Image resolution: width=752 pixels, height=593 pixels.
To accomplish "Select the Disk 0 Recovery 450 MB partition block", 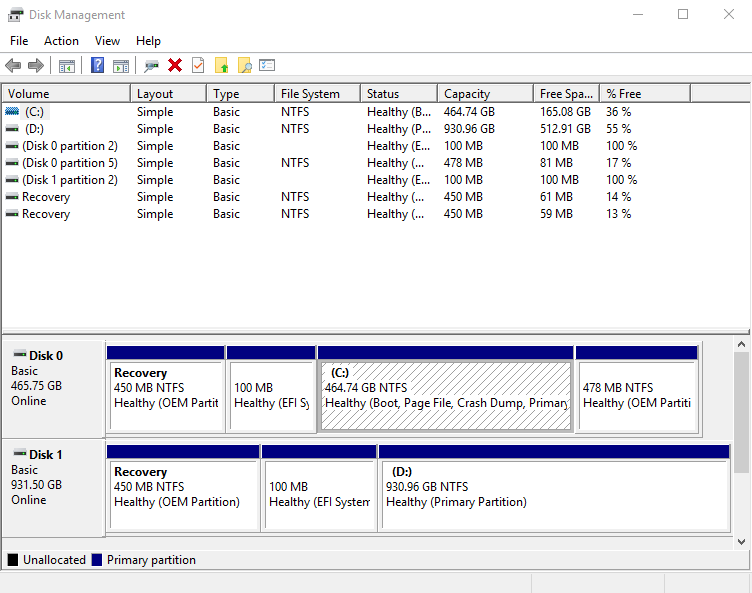I will tap(165, 390).
